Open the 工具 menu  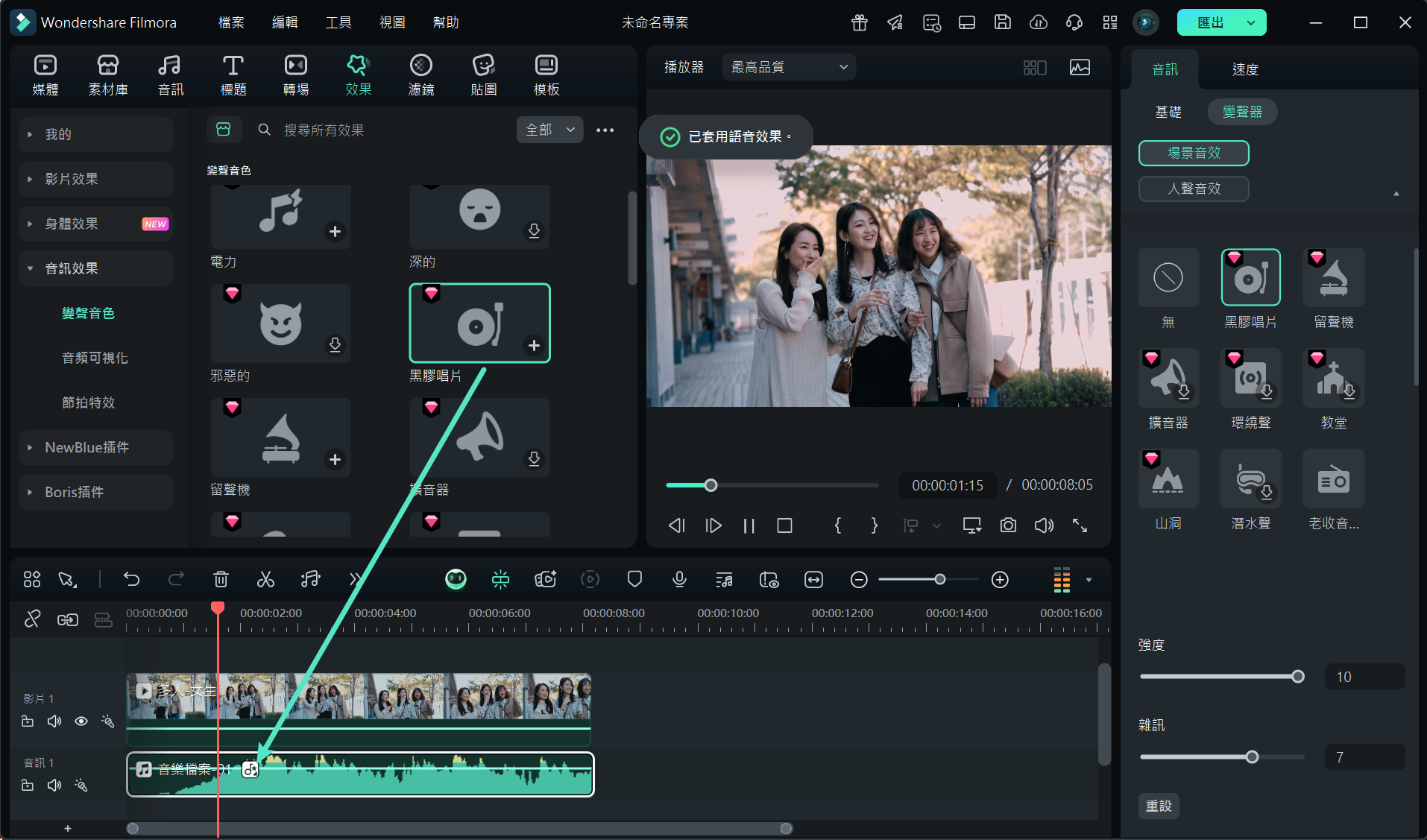tap(338, 22)
